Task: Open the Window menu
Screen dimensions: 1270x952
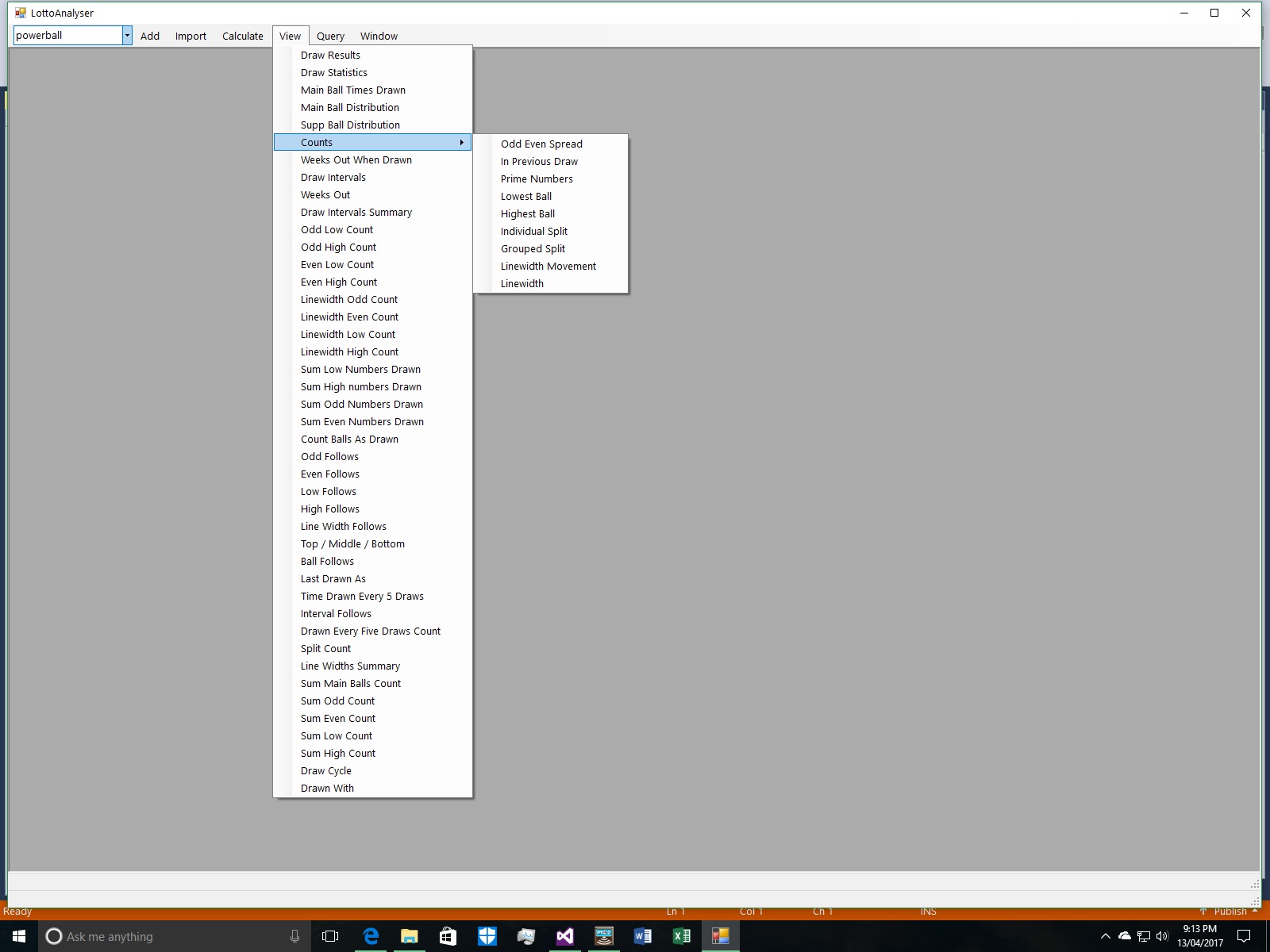Action: [379, 36]
